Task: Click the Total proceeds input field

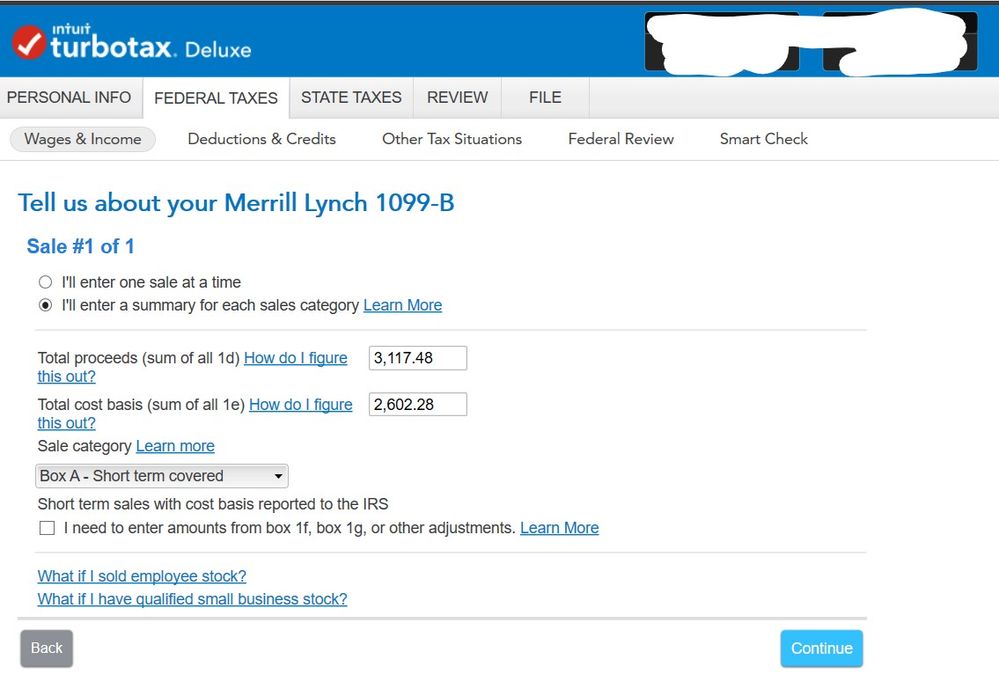Action: coord(418,358)
